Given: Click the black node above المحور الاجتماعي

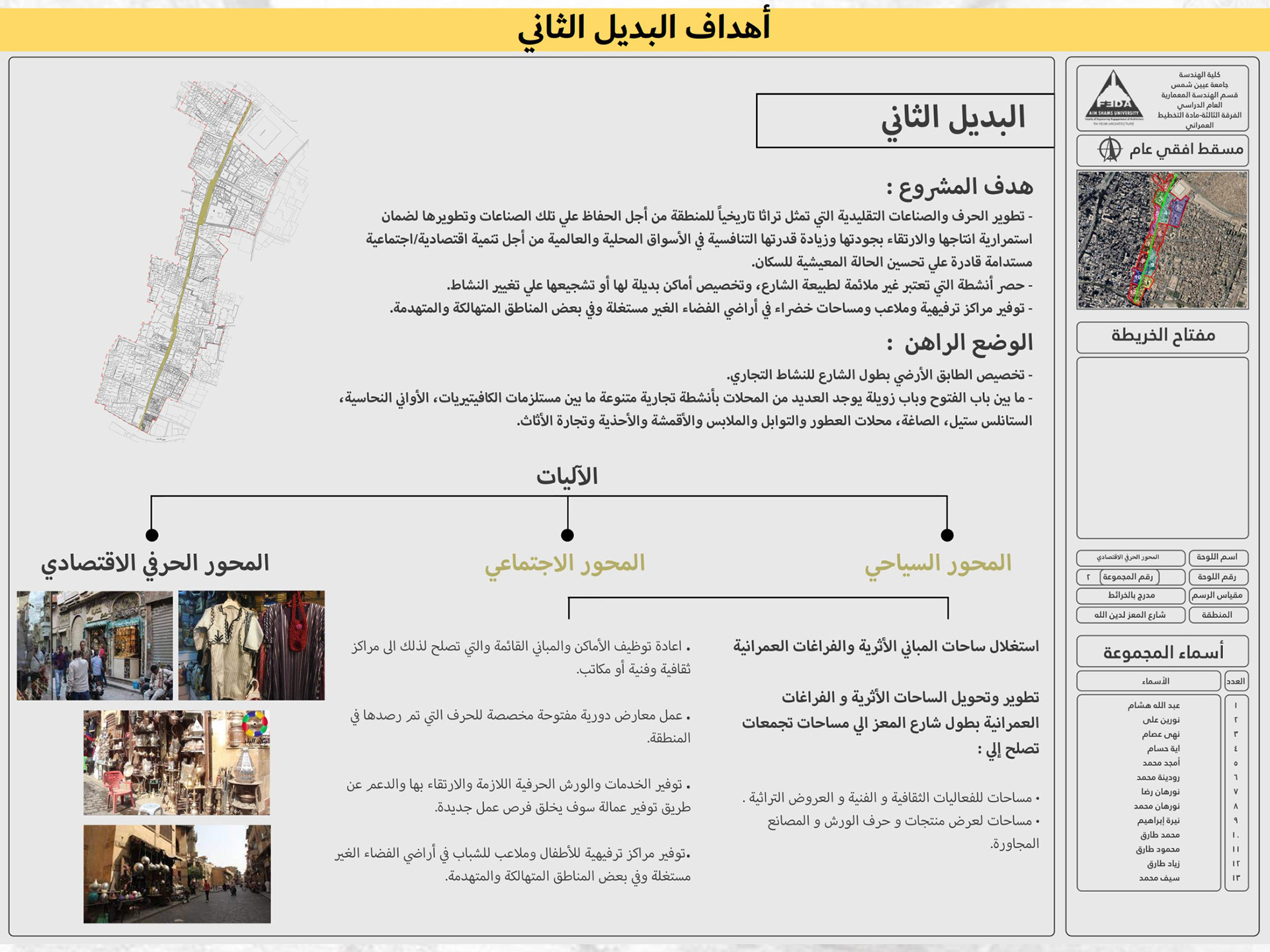Looking at the screenshot, I should pos(567,535).
